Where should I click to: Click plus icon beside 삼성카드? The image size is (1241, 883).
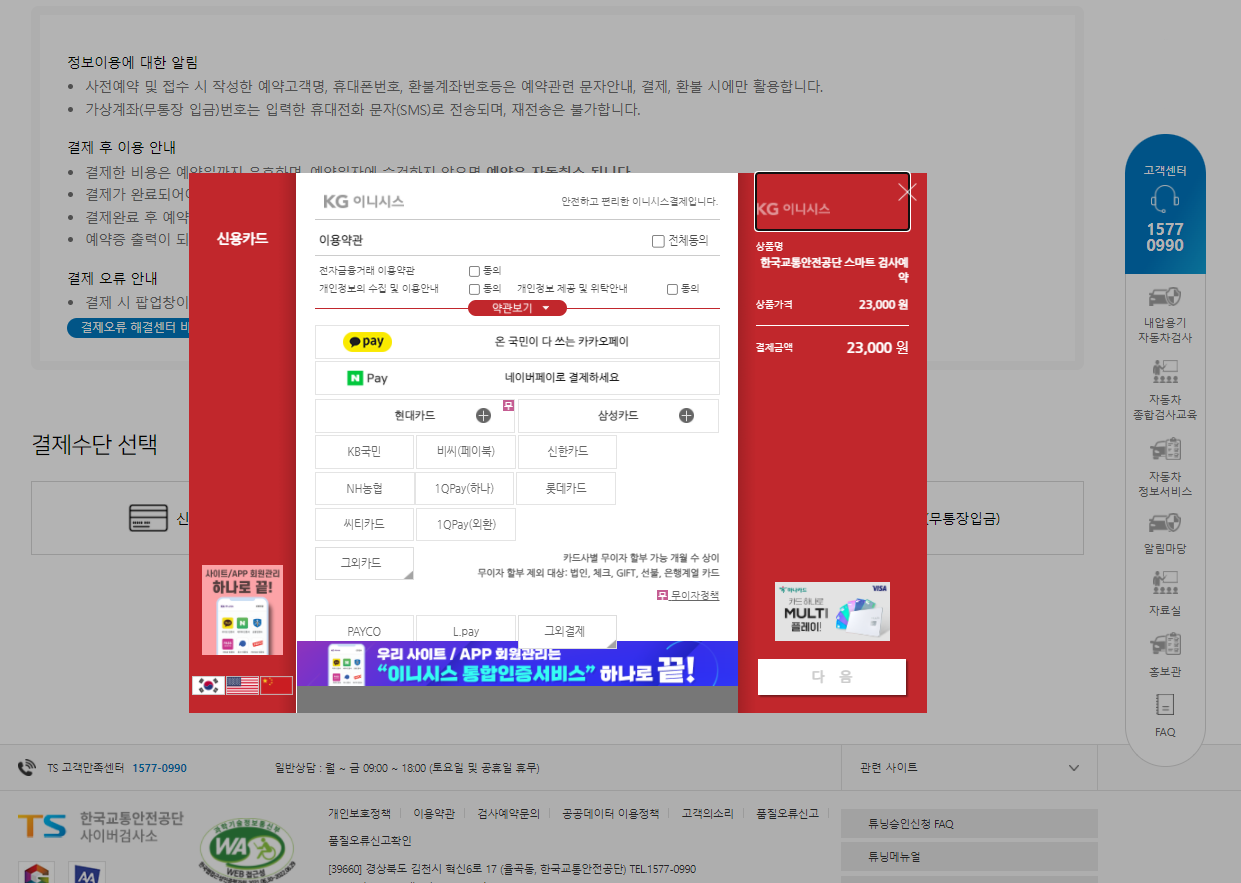pyautogui.click(x=686, y=416)
